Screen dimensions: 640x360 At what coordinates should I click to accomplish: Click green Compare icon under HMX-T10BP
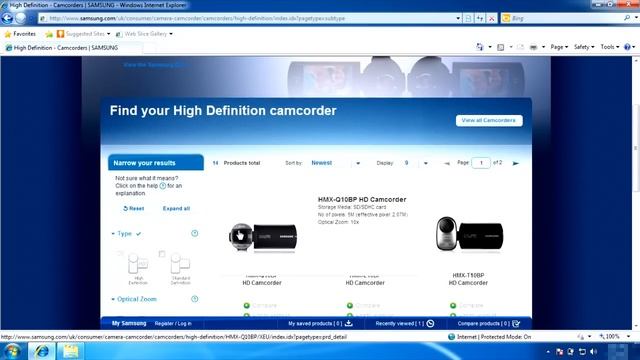point(453,305)
